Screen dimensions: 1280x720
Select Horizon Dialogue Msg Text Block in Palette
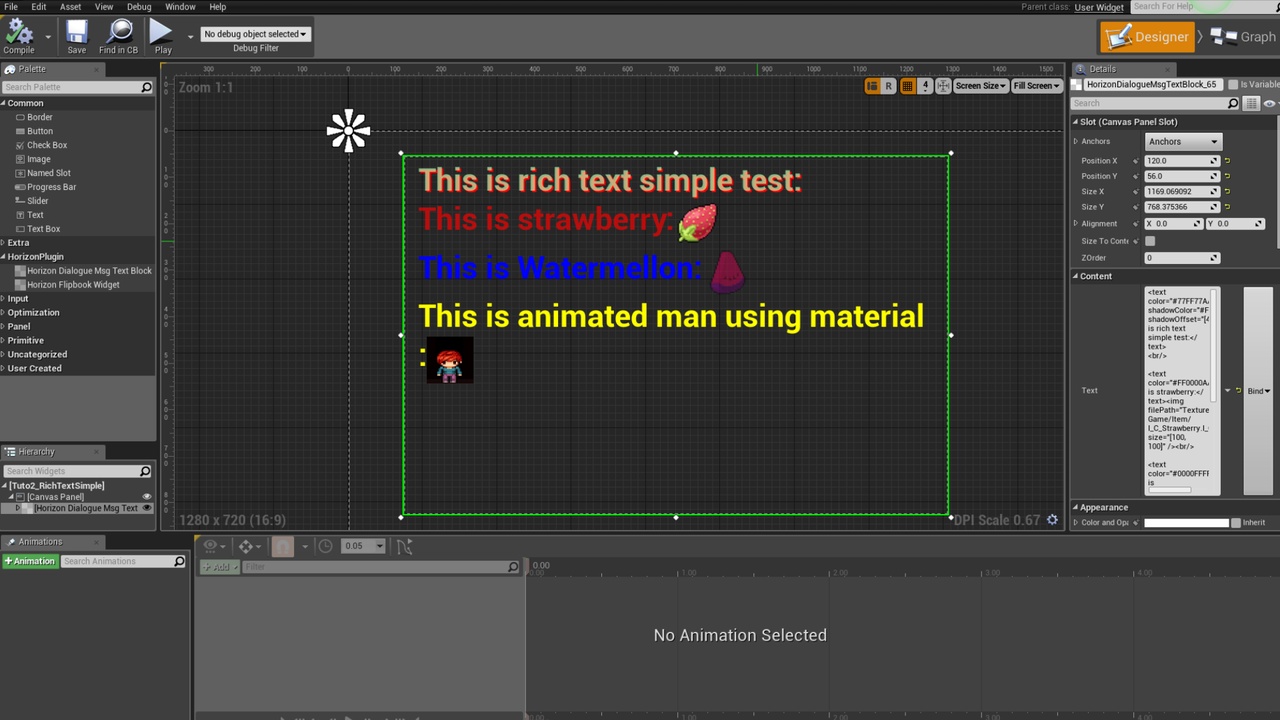click(x=89, y=271)
